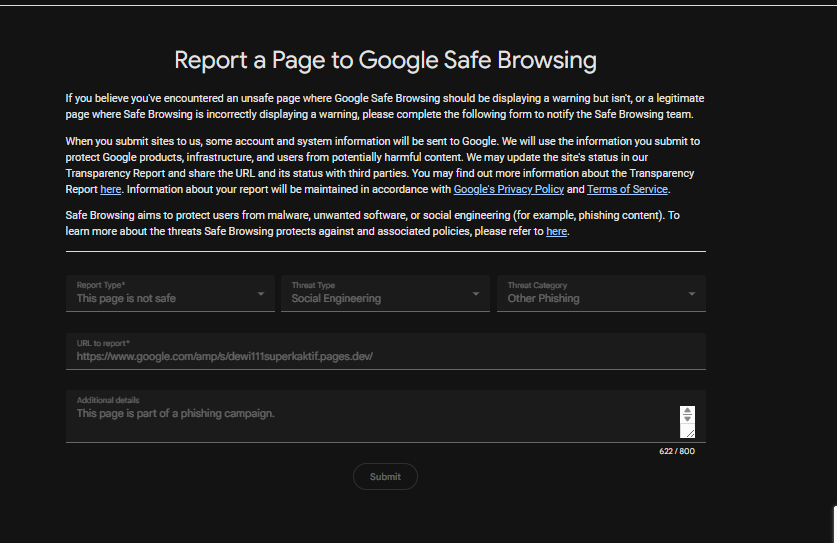837x543 pixels.
Task: Click the textarea scroll up arrow
Action: 687,411
